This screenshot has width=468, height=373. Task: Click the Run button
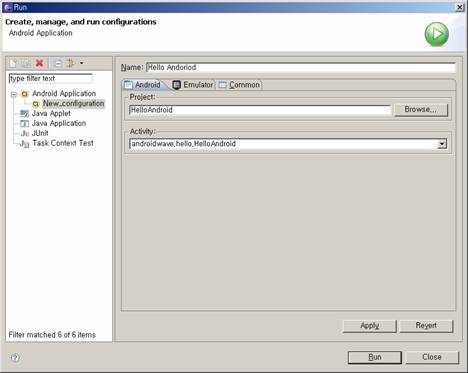[375, 357]
